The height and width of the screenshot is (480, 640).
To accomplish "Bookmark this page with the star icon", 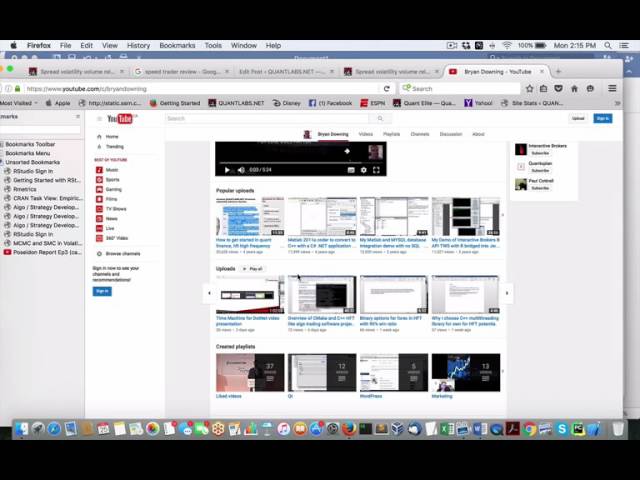I will [x=529, y=89].
